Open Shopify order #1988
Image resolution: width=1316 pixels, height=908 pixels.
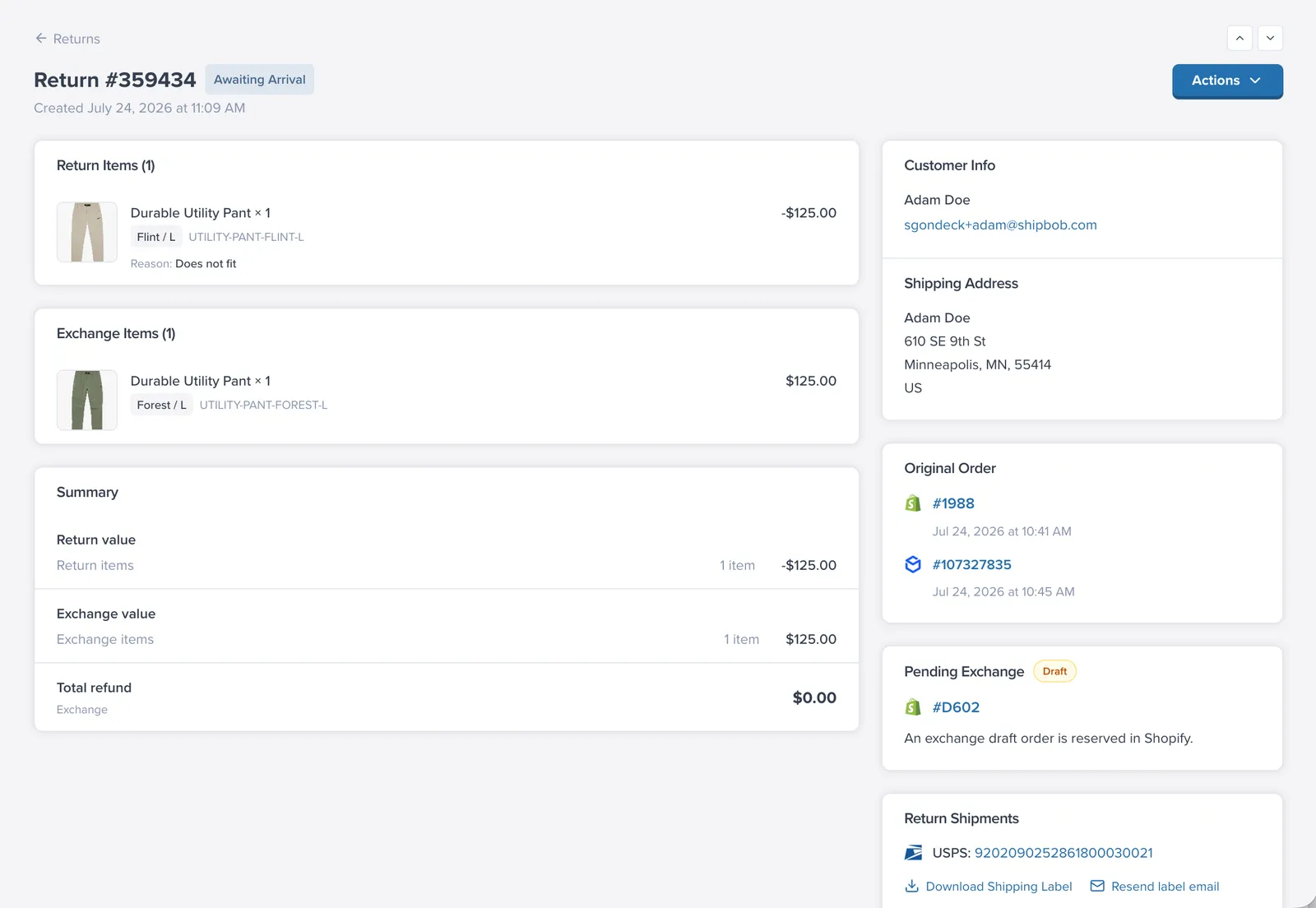pyautogui.click(x=953, y=503)
